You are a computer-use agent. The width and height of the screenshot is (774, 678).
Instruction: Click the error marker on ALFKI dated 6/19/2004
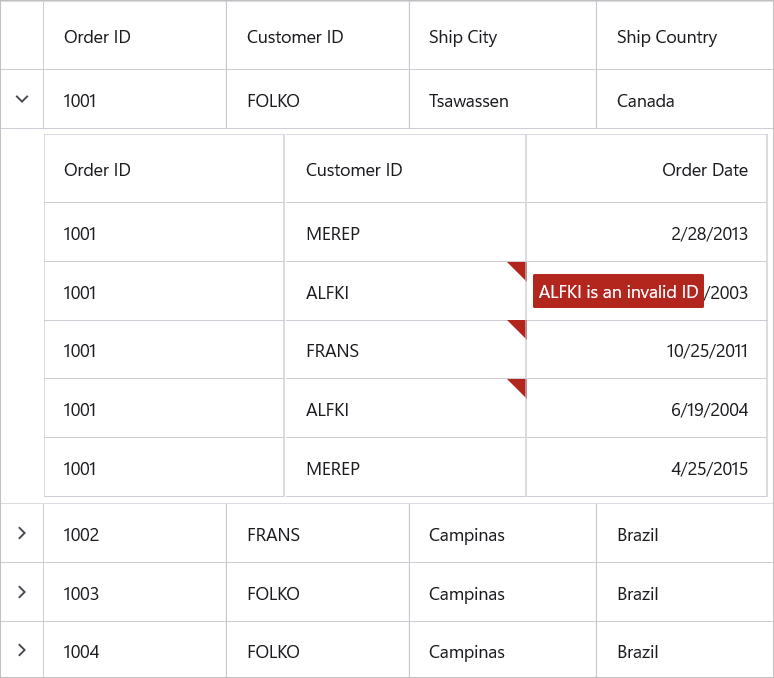tap(519, 386)
